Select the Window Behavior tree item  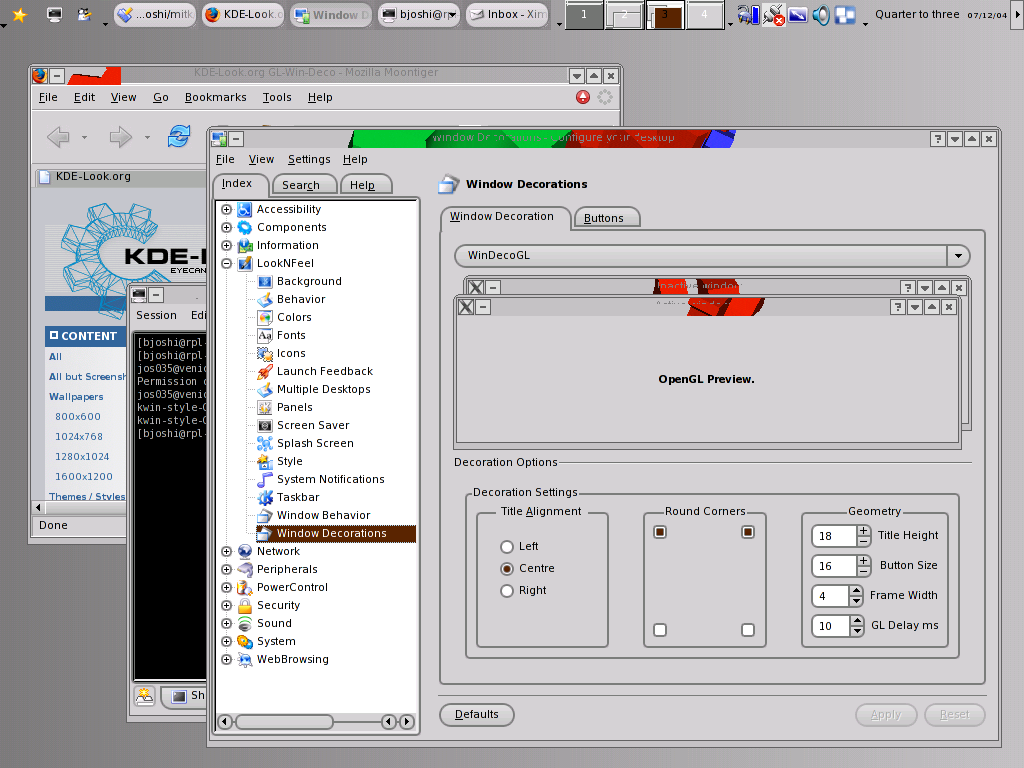tap(323, 515)
